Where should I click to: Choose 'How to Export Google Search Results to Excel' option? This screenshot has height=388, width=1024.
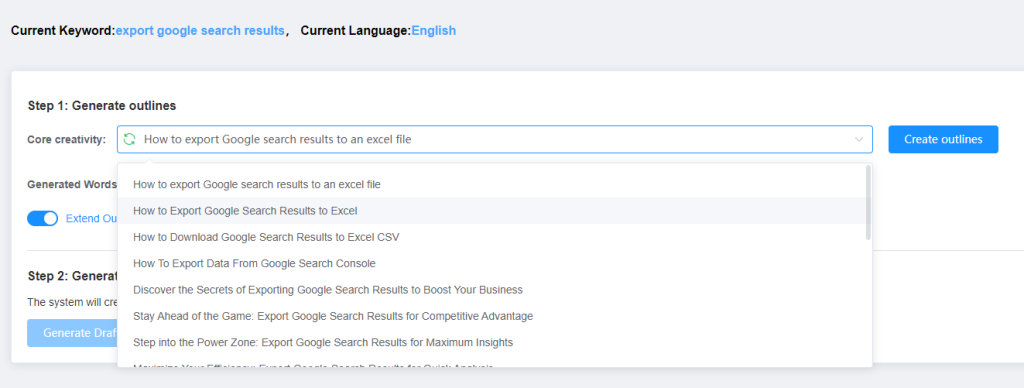tap(494, 211)
